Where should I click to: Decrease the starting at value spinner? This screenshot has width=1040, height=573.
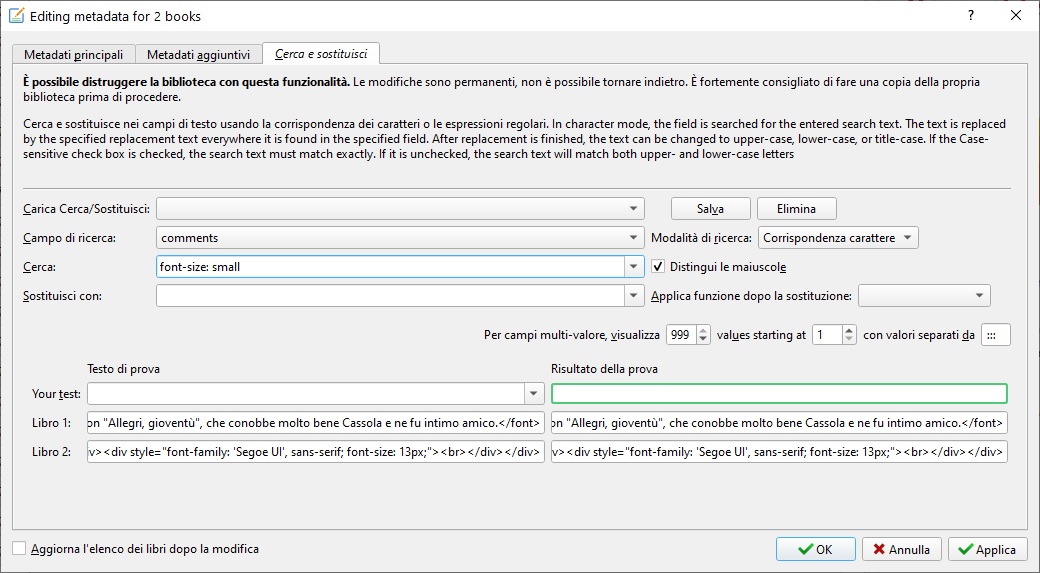coord(849,340)
